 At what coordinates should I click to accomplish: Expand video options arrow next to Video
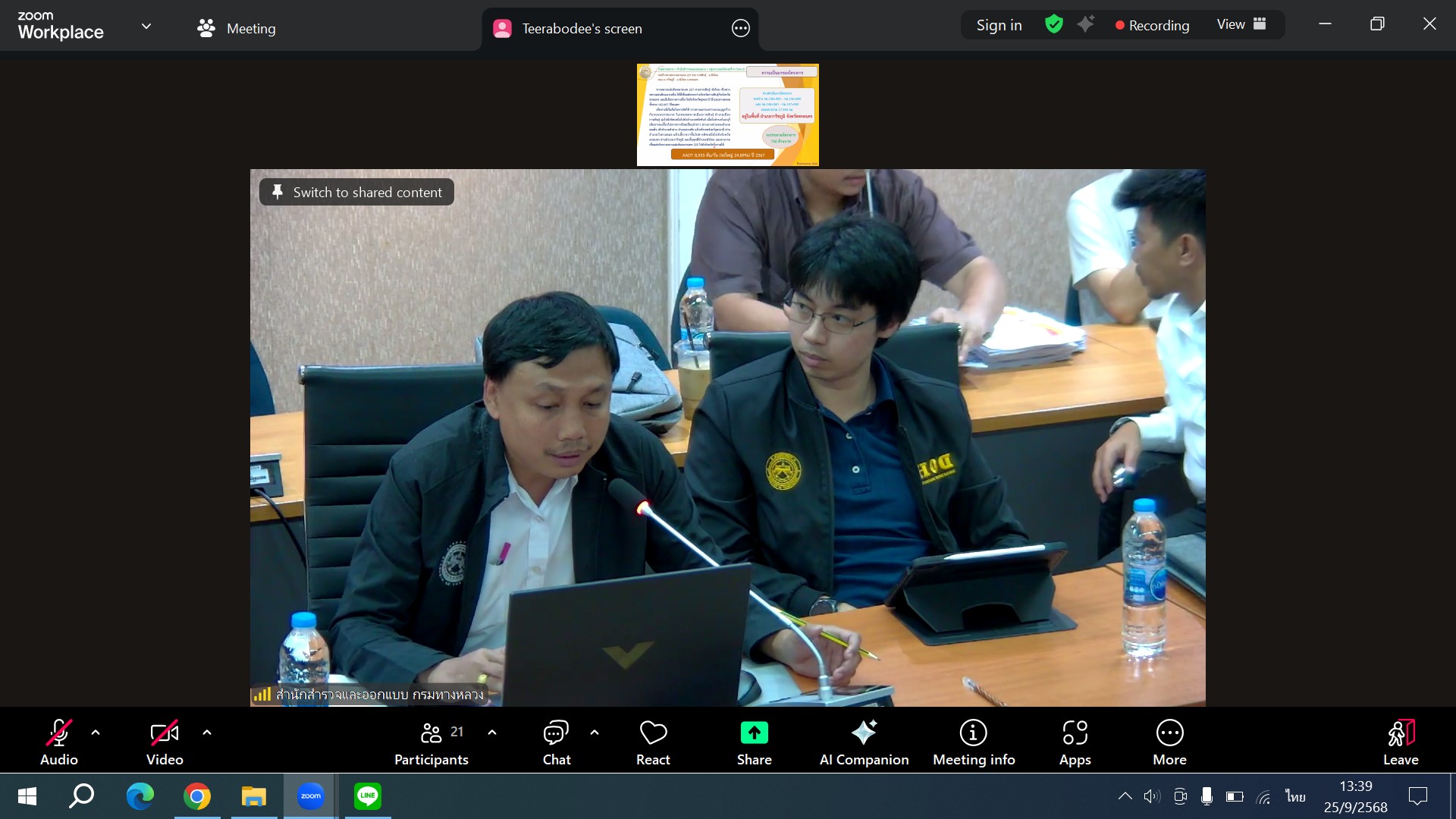coord(207,733)
